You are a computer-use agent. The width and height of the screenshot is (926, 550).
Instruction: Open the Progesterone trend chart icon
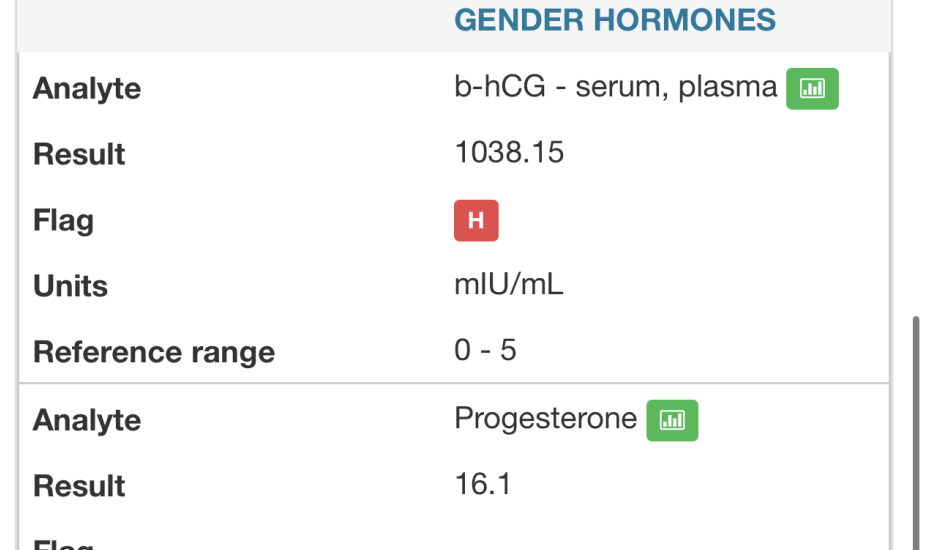[672, 420]
